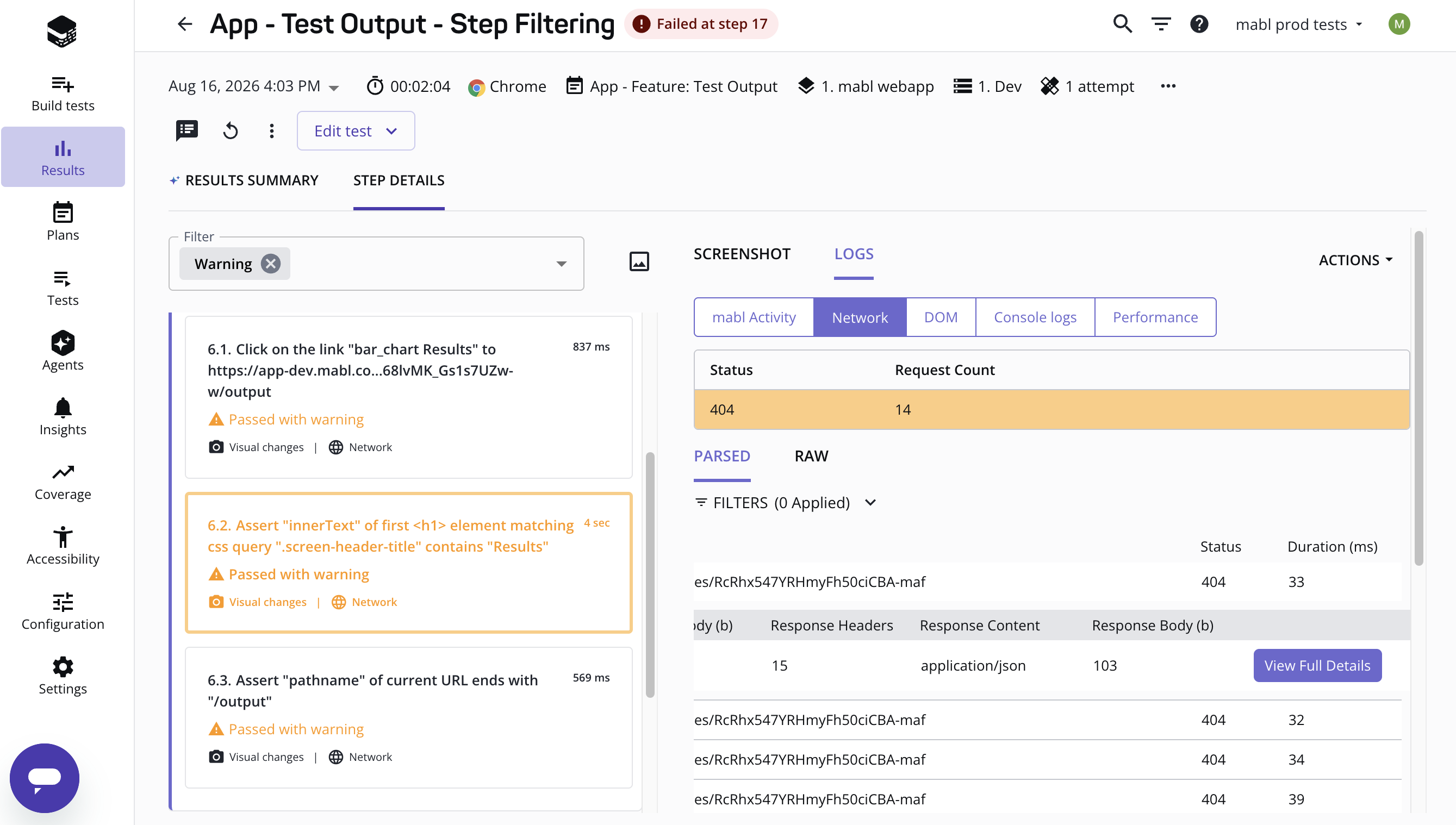
Task: Switch to RAW view
Action: click(811, 456)
